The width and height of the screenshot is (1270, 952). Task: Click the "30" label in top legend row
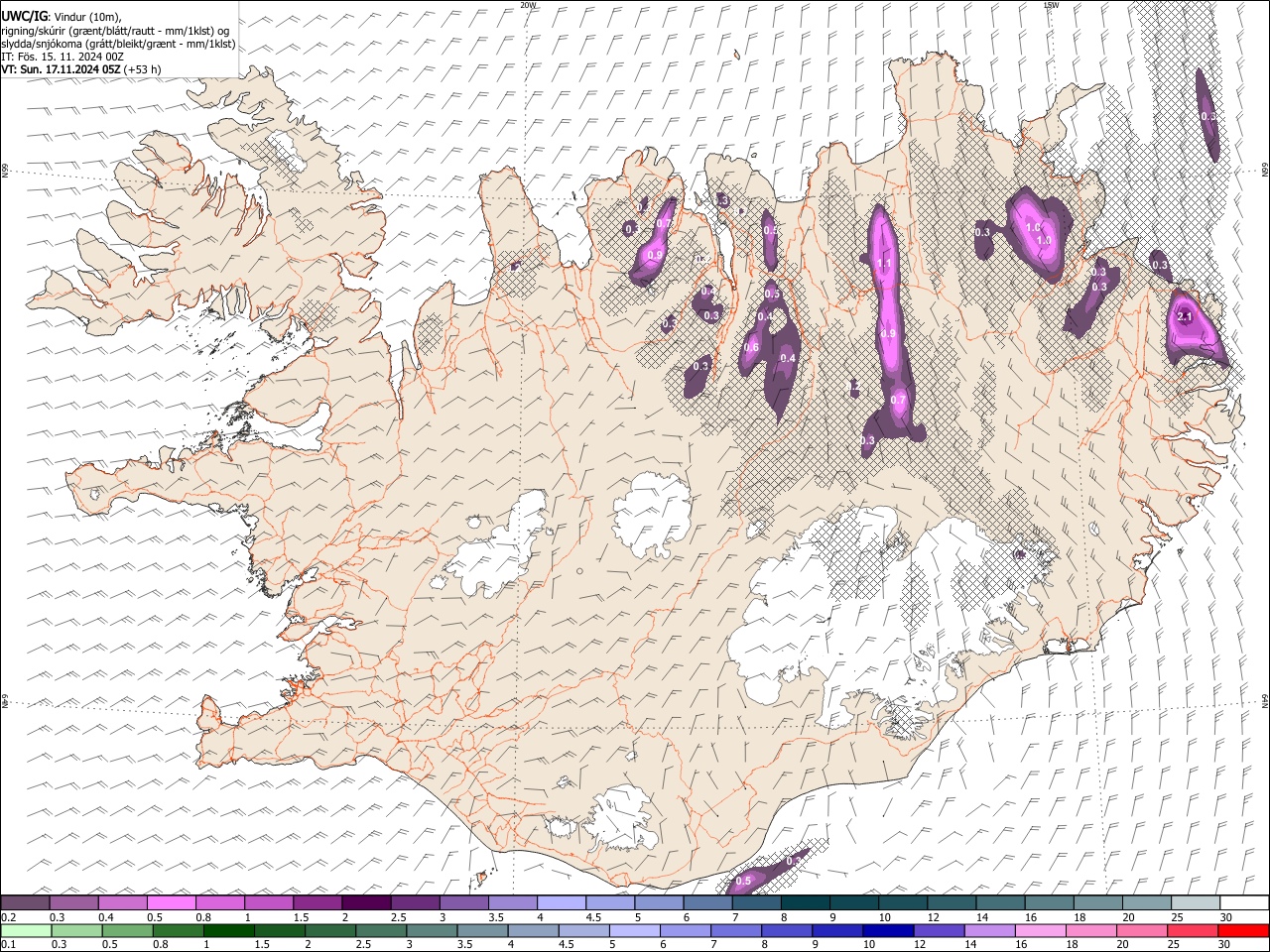pyautogui.click(x=1225, y=916)
